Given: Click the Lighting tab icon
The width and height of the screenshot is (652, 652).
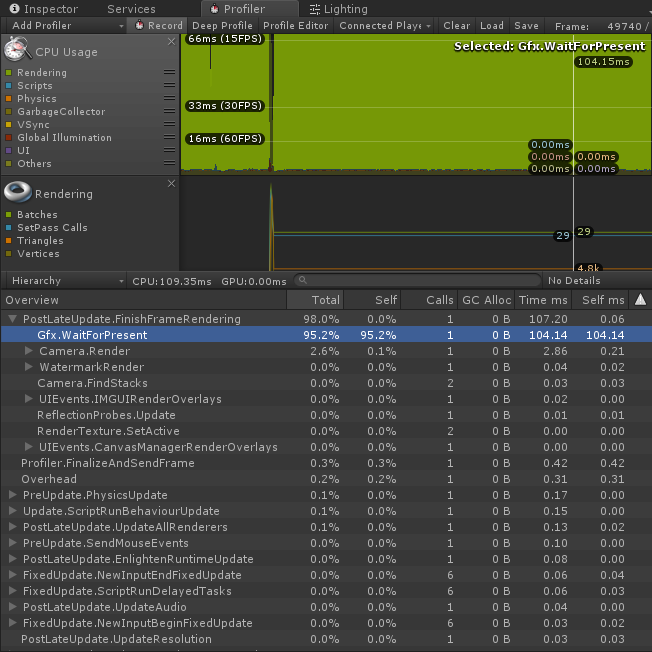Looking at the screenshot, I should click(315, 9).
